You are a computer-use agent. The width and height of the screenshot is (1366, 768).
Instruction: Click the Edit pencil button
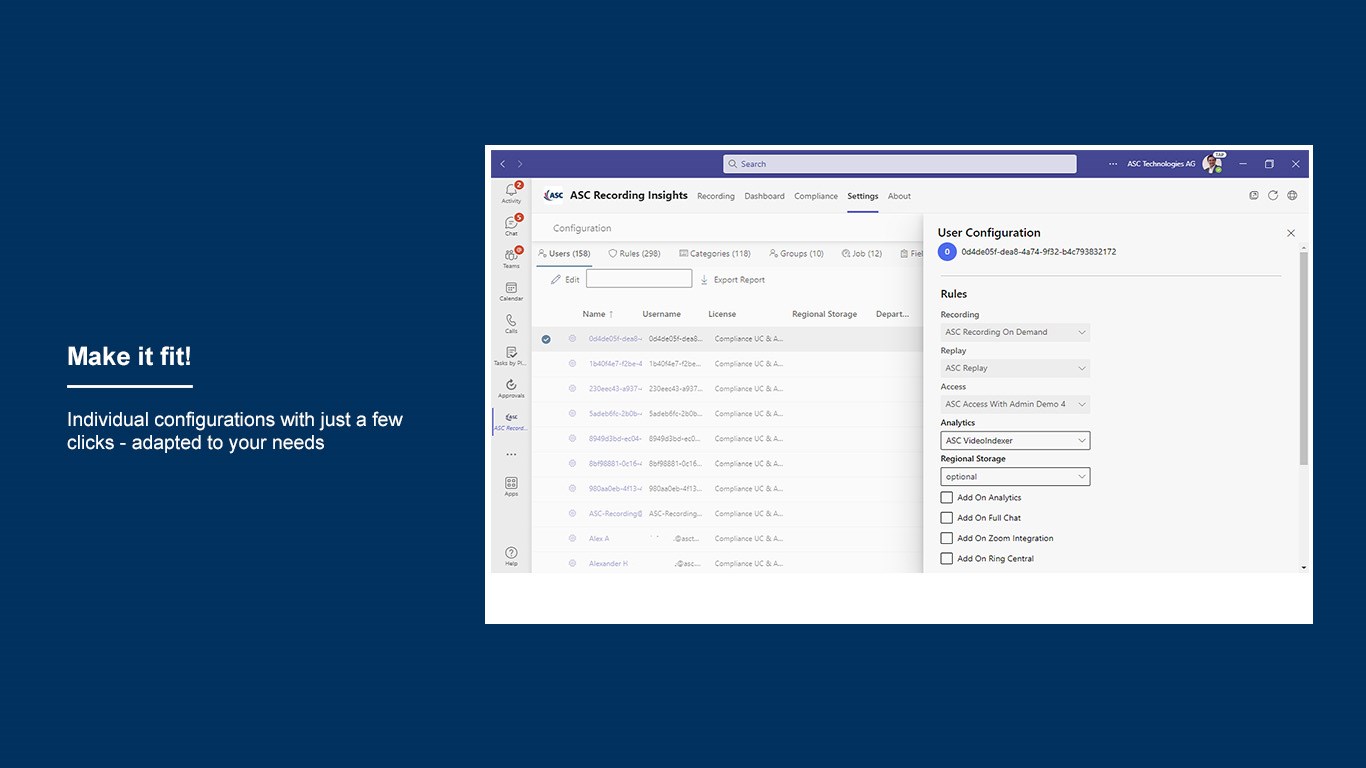(565, 280)
